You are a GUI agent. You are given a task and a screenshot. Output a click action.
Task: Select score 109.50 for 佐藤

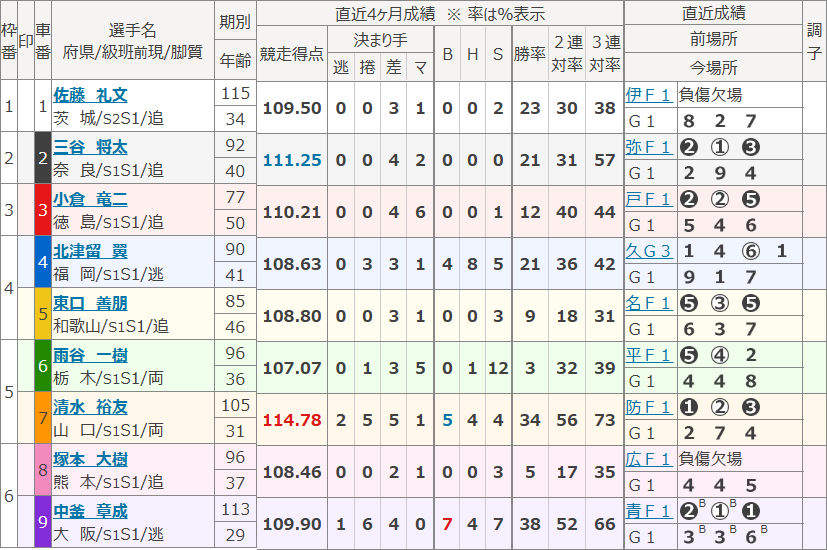(292, 108)
